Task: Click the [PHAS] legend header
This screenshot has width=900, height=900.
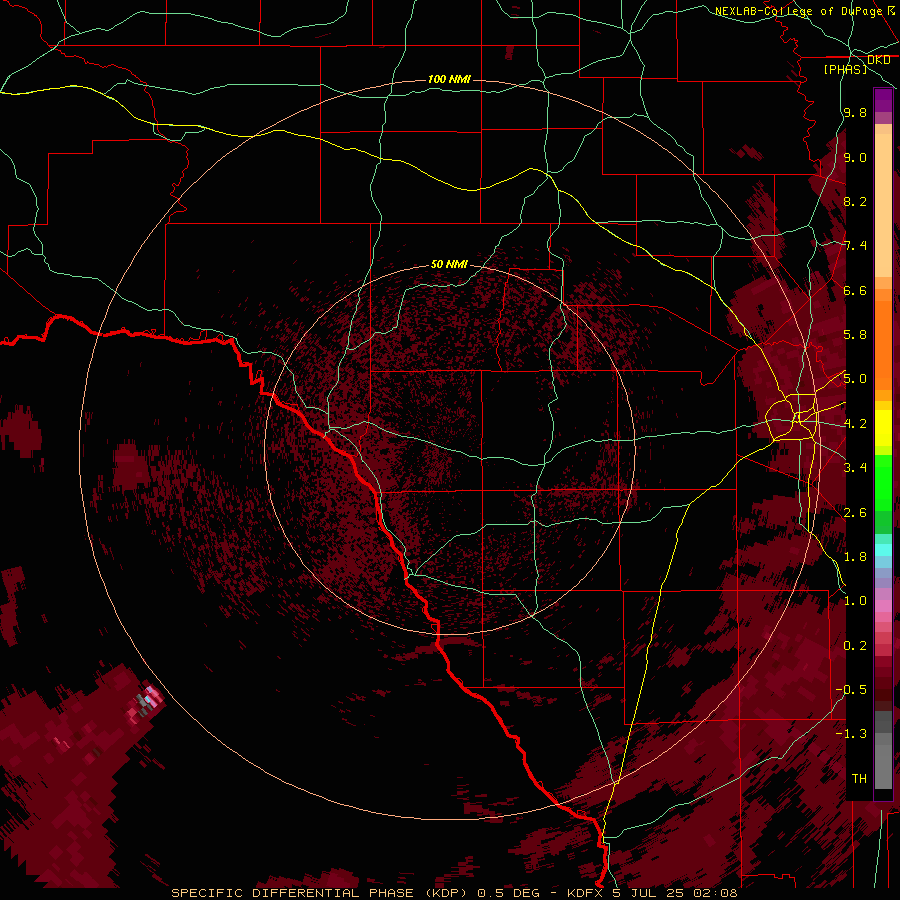Action: (845, 69)
